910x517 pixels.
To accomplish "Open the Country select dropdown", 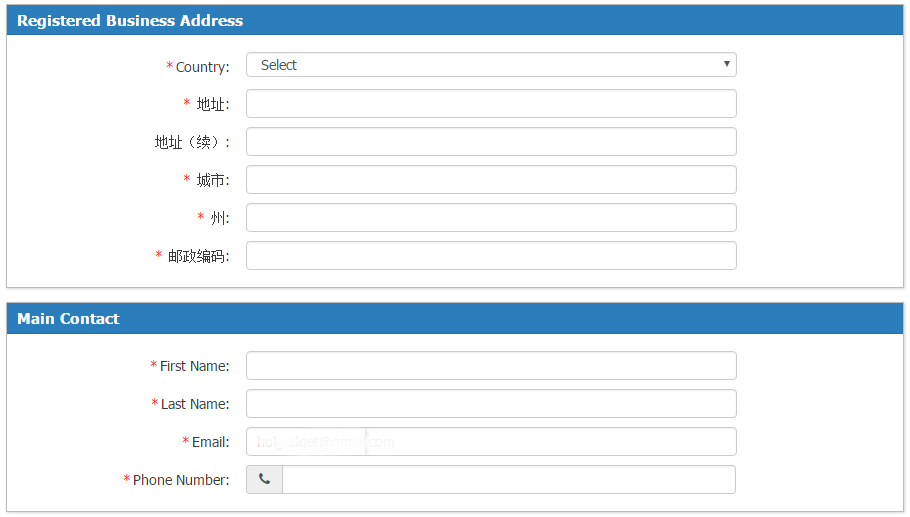I will [x=491, y=65].
